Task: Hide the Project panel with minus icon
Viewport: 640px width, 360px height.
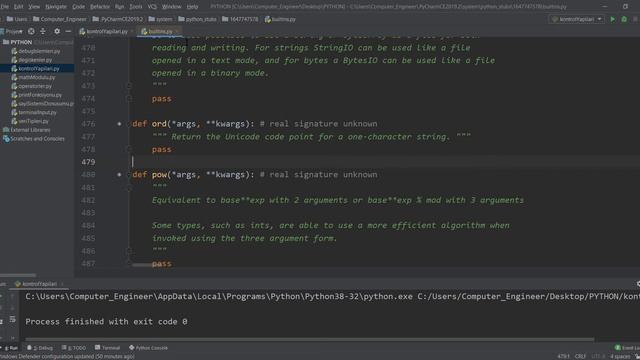Action: 68,31
